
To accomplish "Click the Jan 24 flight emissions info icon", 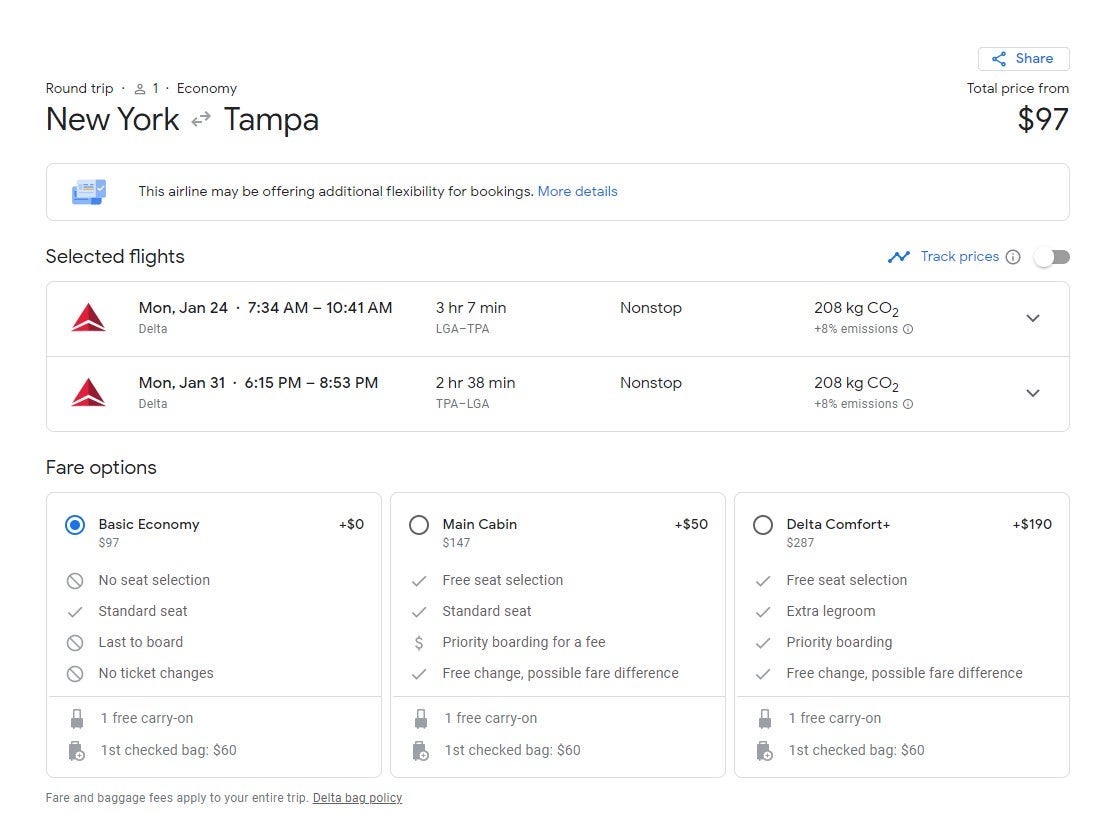I will 908,329.
